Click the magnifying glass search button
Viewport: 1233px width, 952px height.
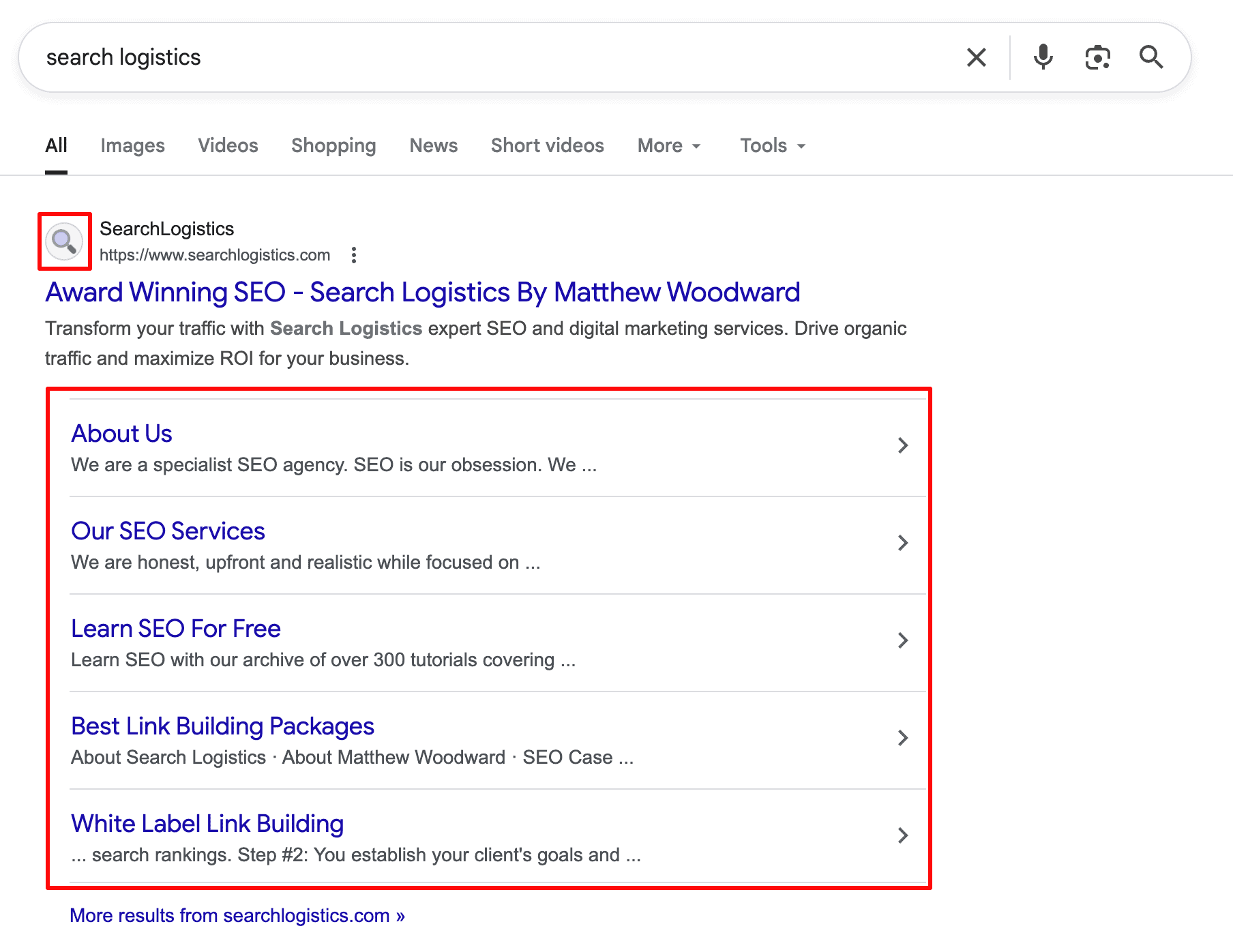[1151, 57]
